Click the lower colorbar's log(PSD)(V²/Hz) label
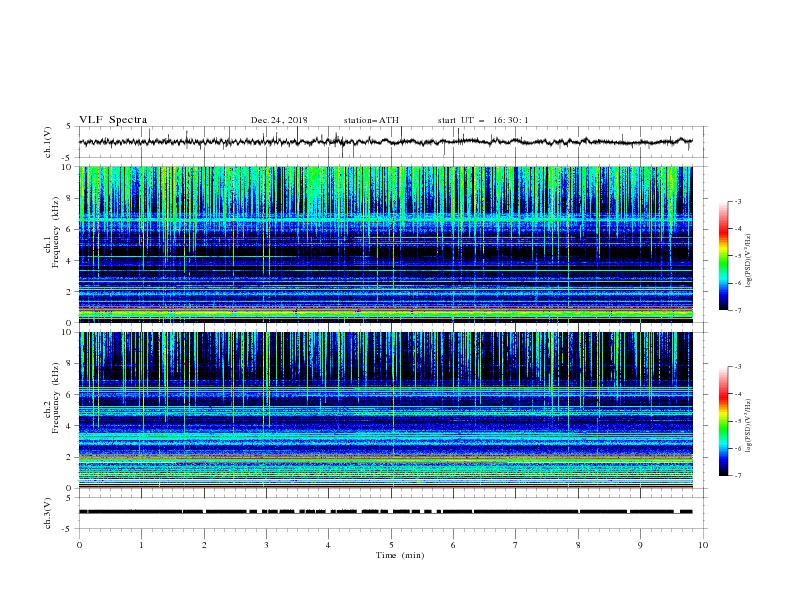The image size is (792, 612). pos(748,426)
